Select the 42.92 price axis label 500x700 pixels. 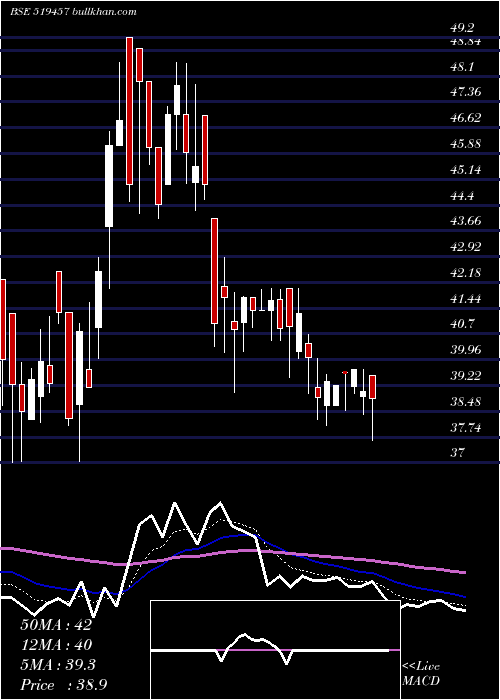click(466, 247)
